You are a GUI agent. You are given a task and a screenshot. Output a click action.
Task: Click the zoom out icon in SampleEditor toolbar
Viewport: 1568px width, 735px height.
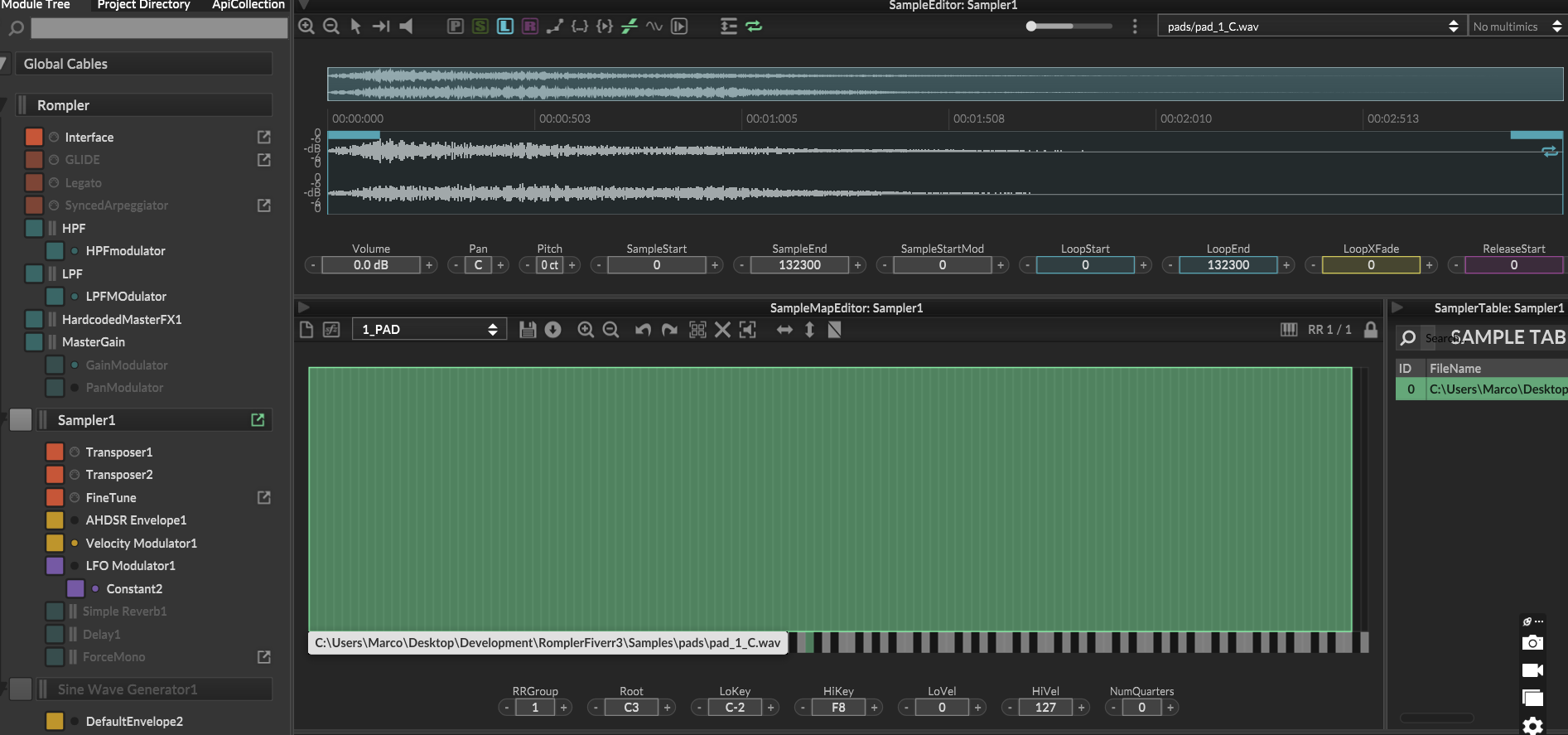[330, 27]
